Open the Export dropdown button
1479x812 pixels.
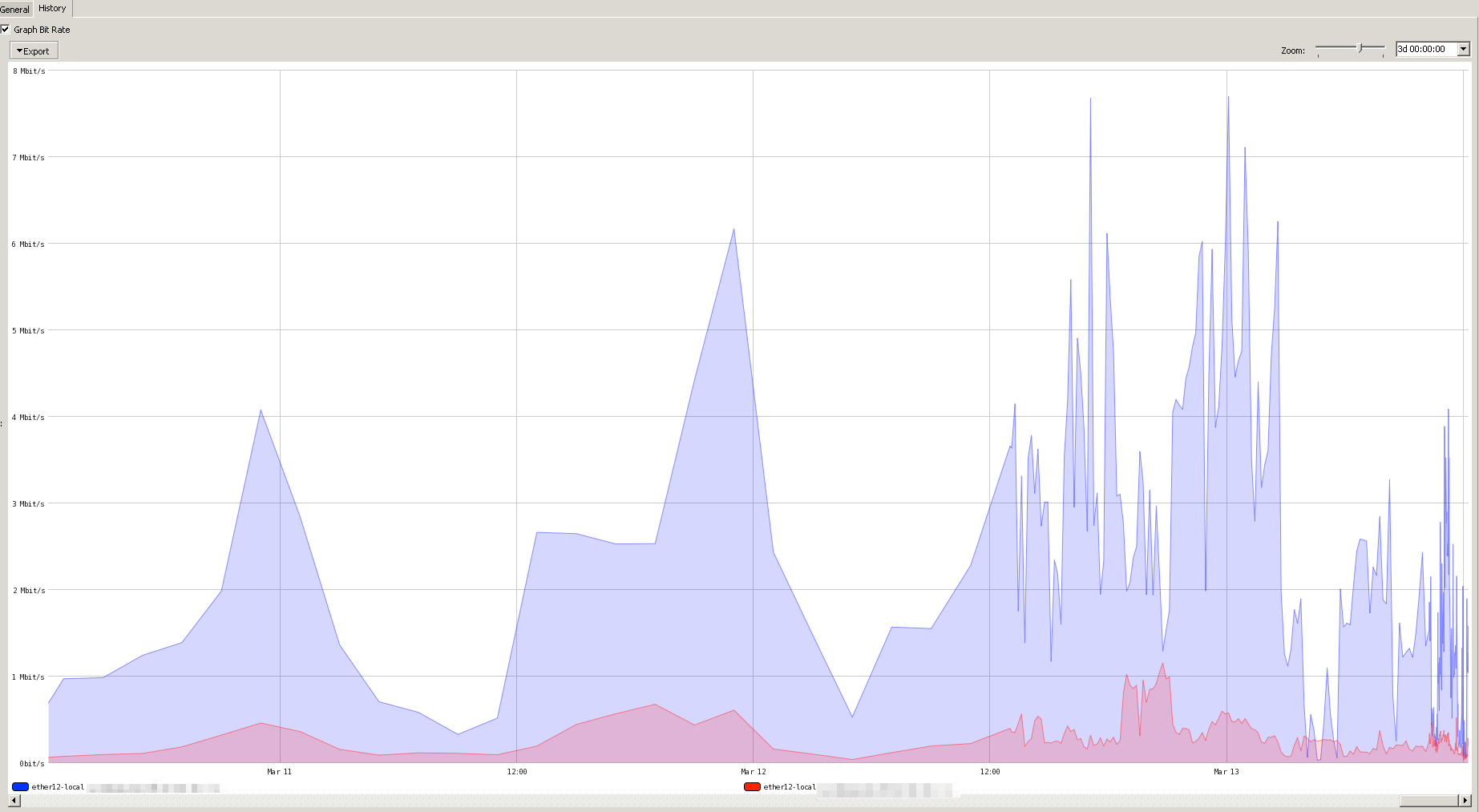coord(34,50)
